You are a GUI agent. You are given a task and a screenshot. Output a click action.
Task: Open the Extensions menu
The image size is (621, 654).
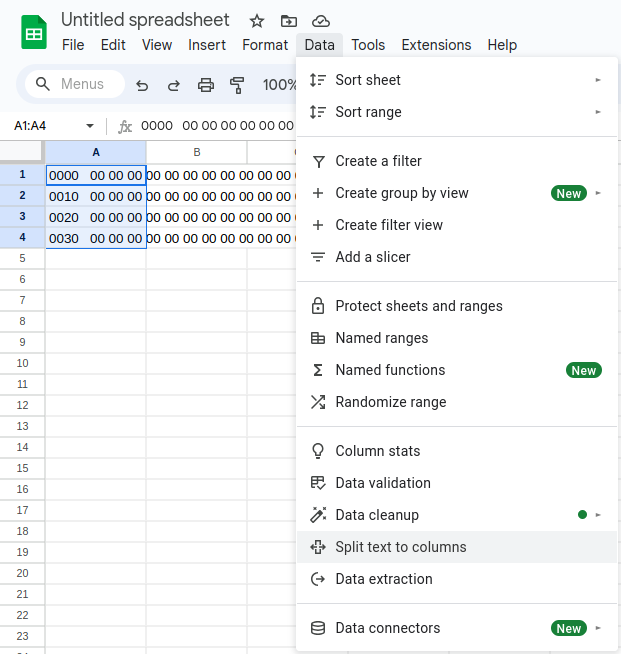tap(436, 45)
